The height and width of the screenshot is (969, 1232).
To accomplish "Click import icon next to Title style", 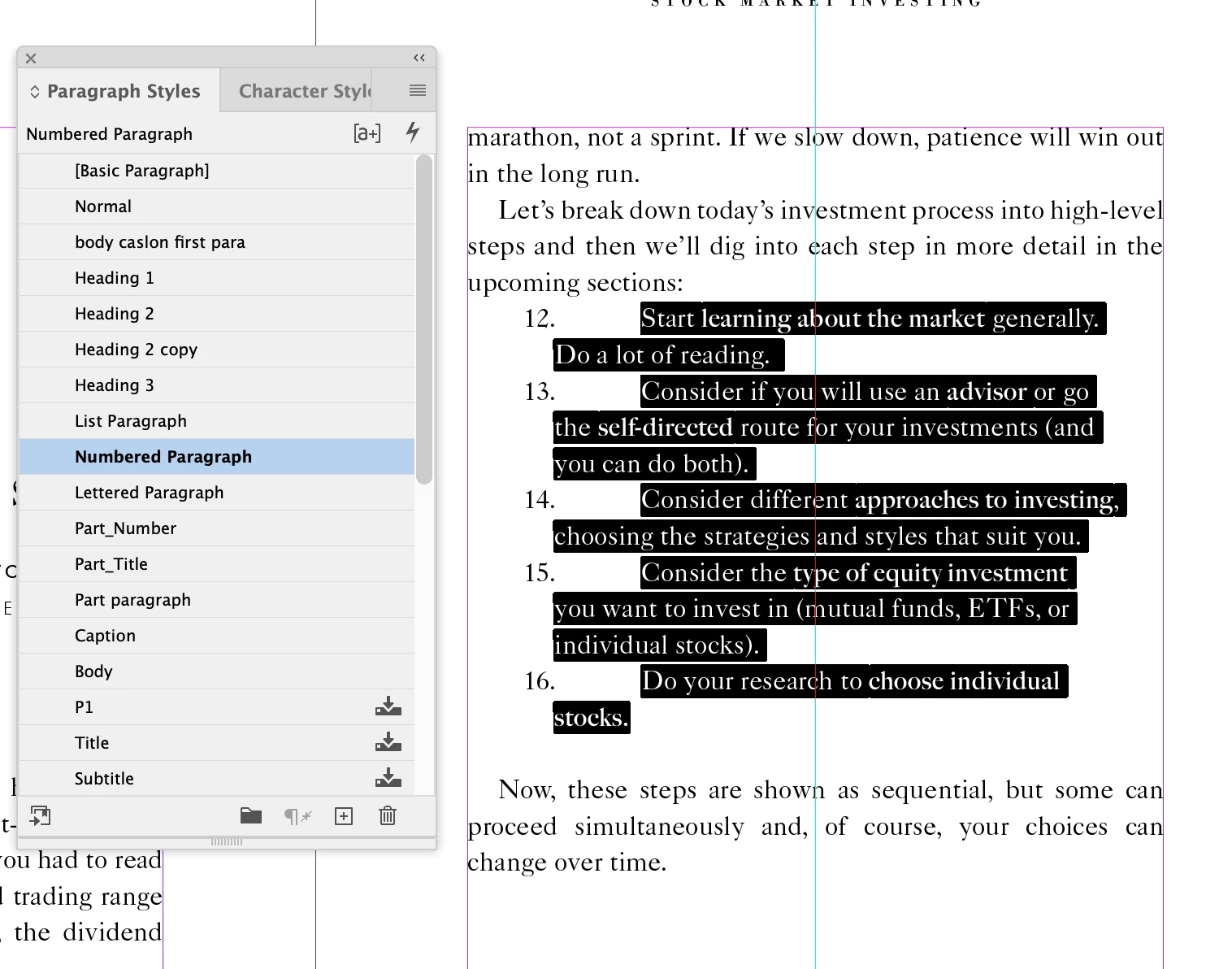I will pyautogui.click(x=388, y=742).
